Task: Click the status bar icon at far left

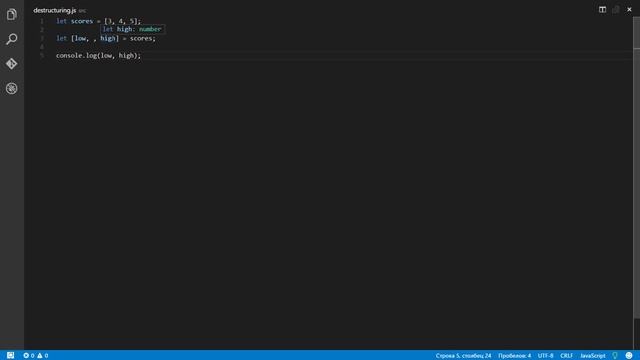Action: click(x=10, y=356)
